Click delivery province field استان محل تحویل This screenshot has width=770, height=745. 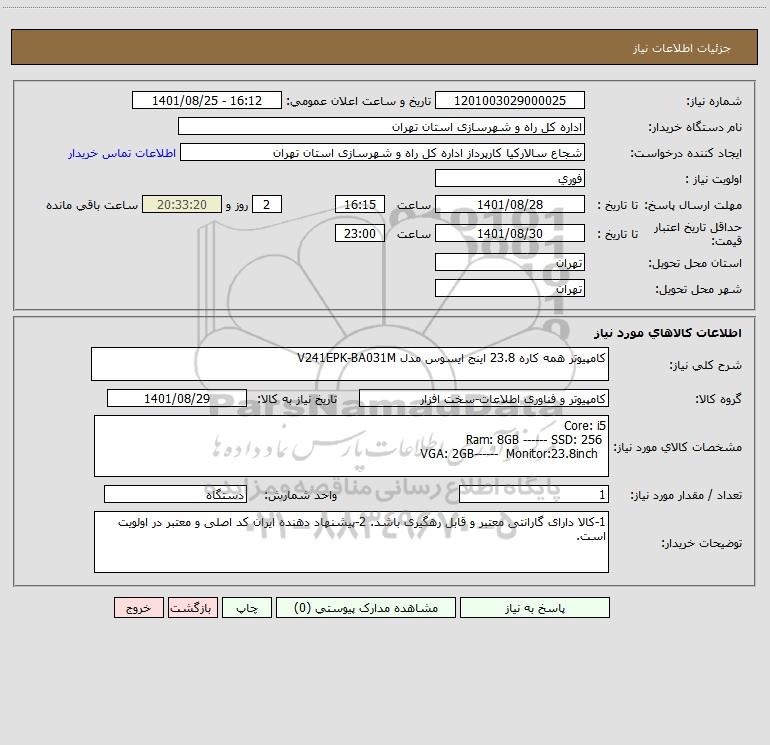click(x=510, y=262)
